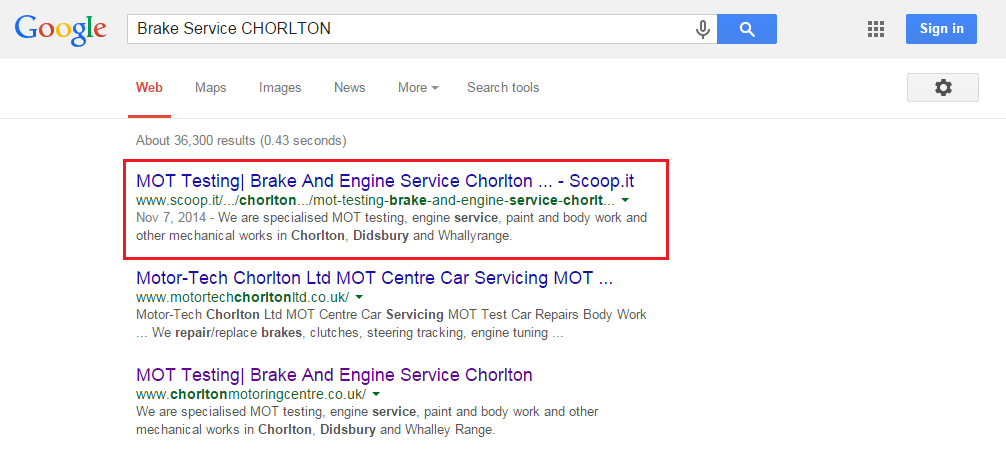
Task: Click the Google logo
Action: (60, 28)
